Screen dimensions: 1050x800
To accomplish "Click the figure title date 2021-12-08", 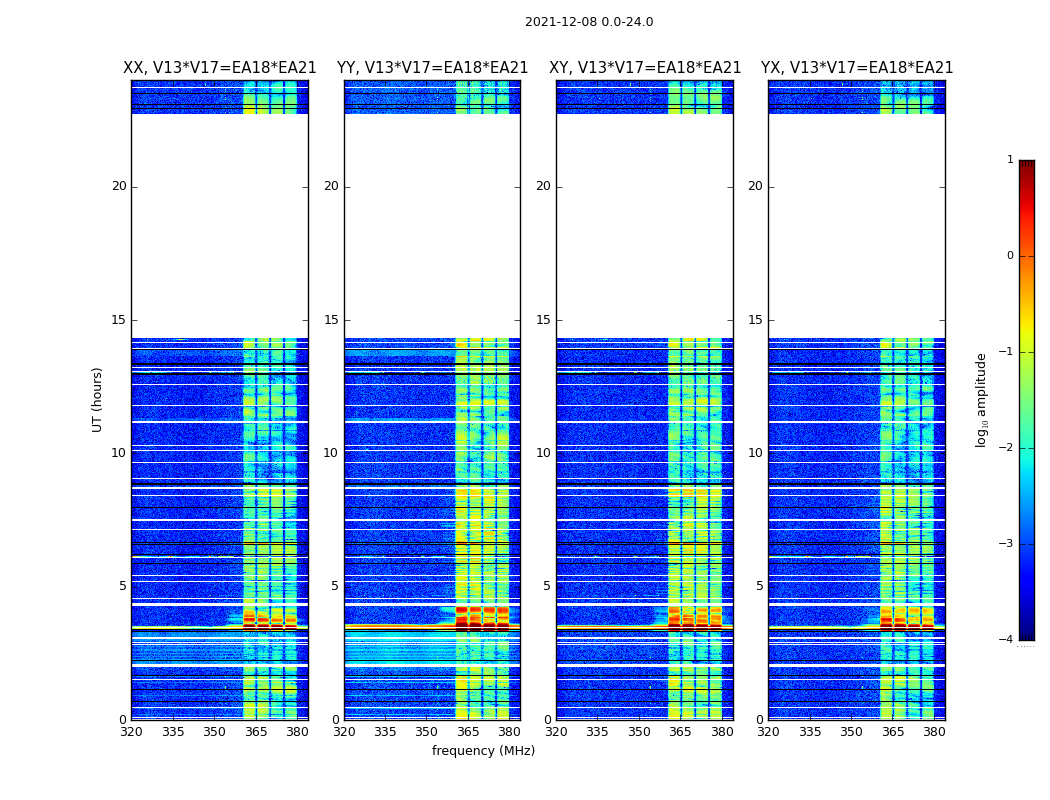I will (589, 22).
